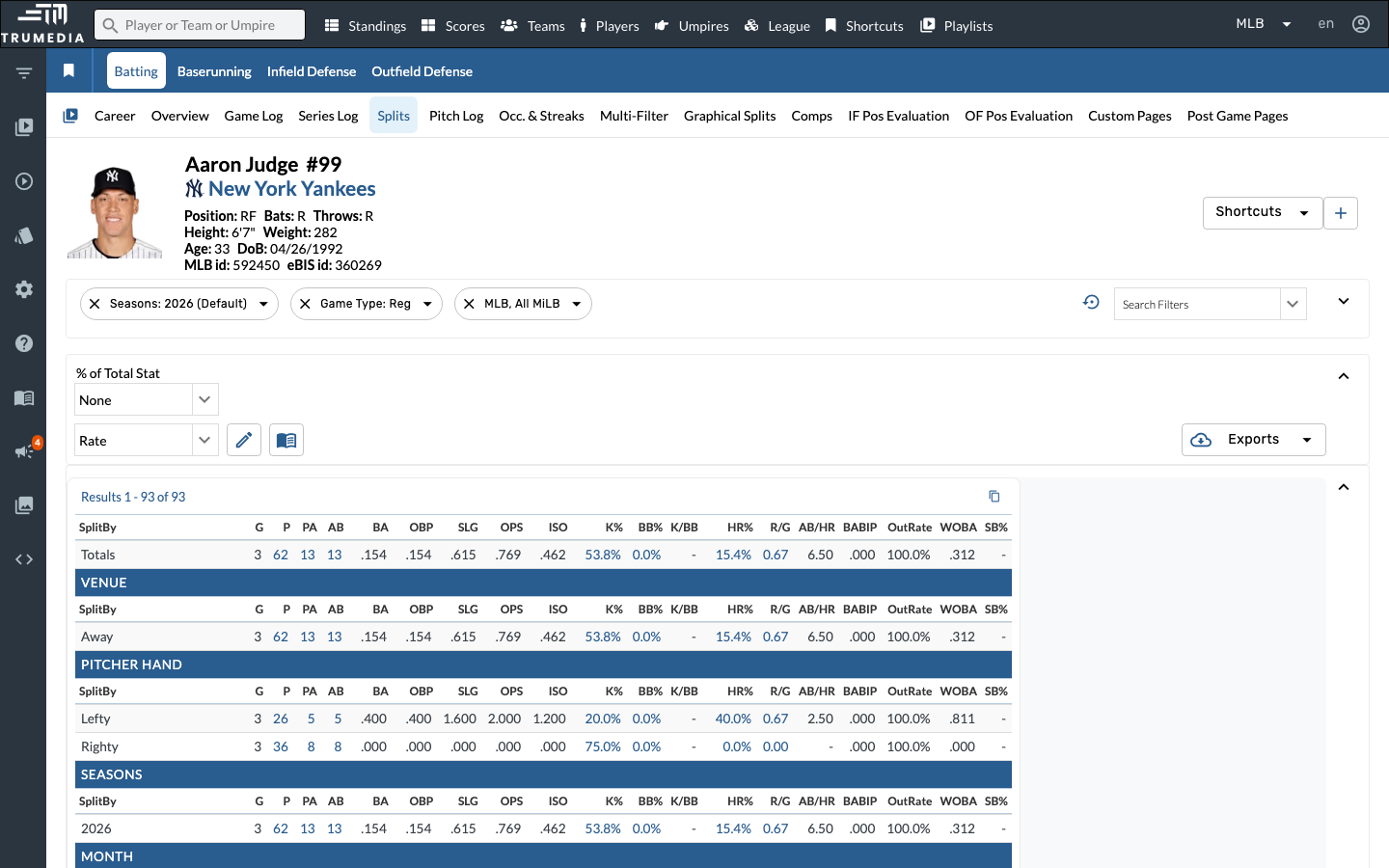Click Righty row pitches value 36
The width and height of the screenshot is (1389, 868).
[281, 746]
